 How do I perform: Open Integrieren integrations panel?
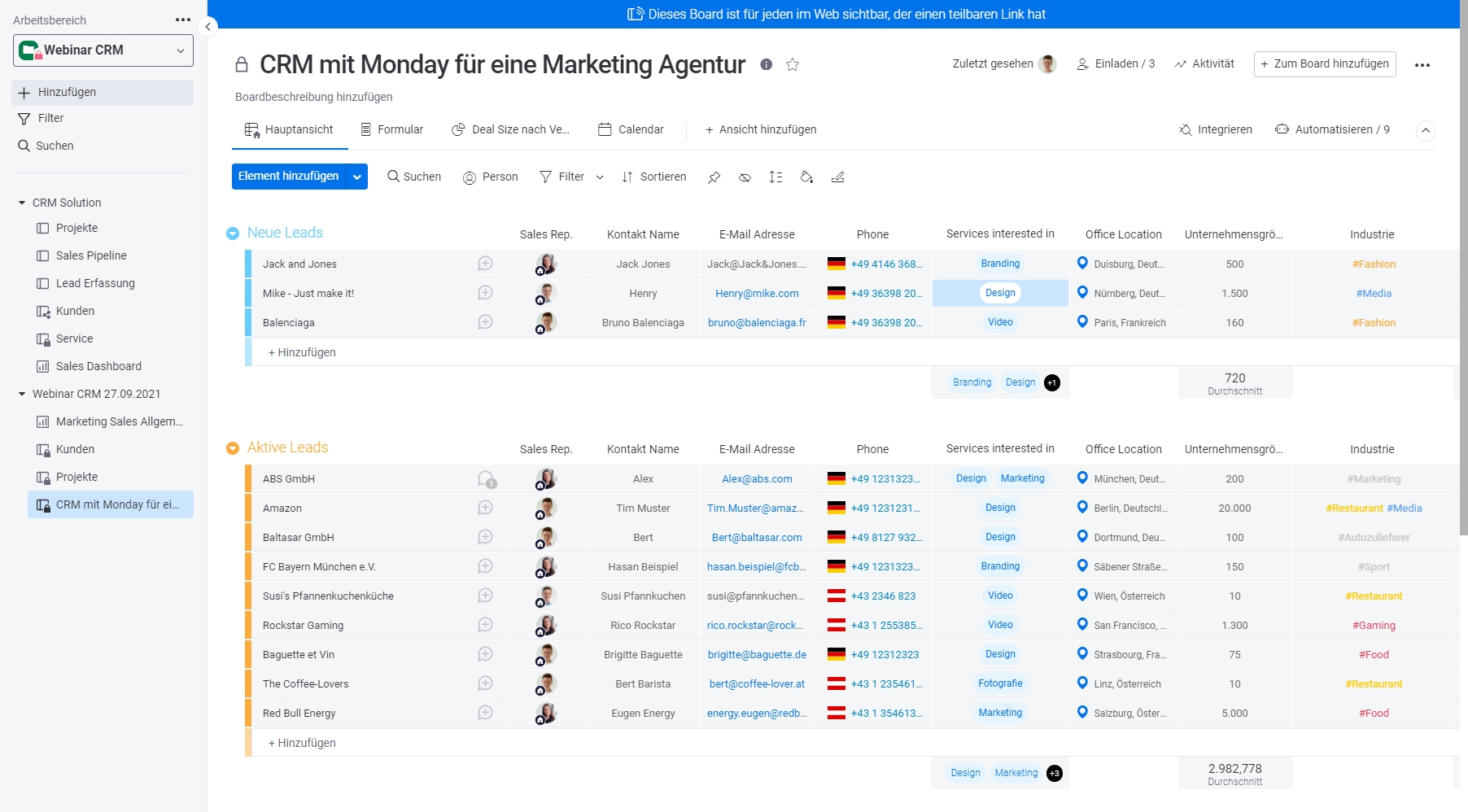click(x=1216, y=130)
